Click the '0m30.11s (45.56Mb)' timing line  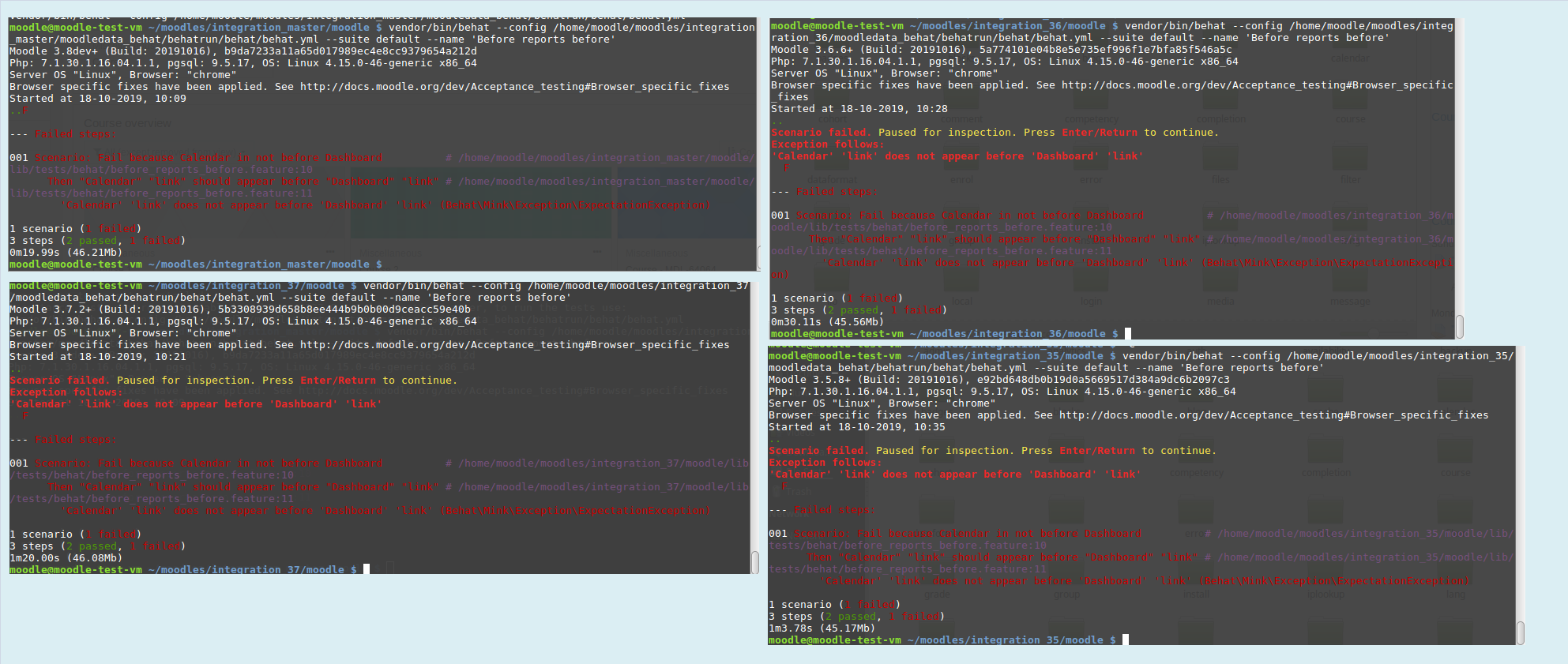click(827, 322)
